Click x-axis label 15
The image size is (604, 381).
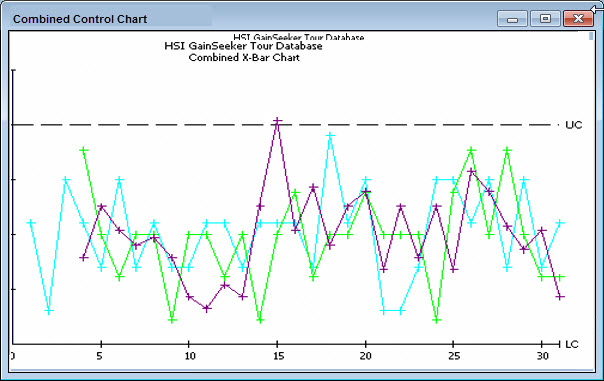278,356
